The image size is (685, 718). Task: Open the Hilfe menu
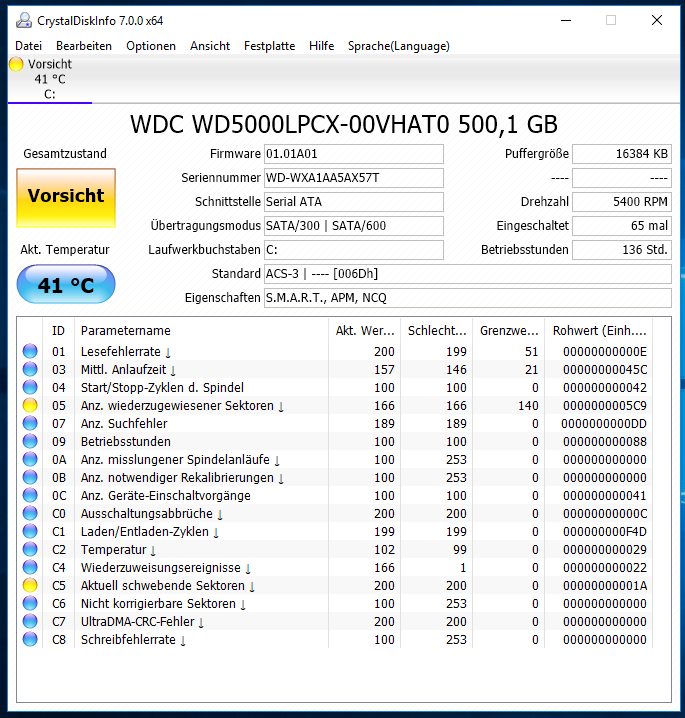point(321,46)
